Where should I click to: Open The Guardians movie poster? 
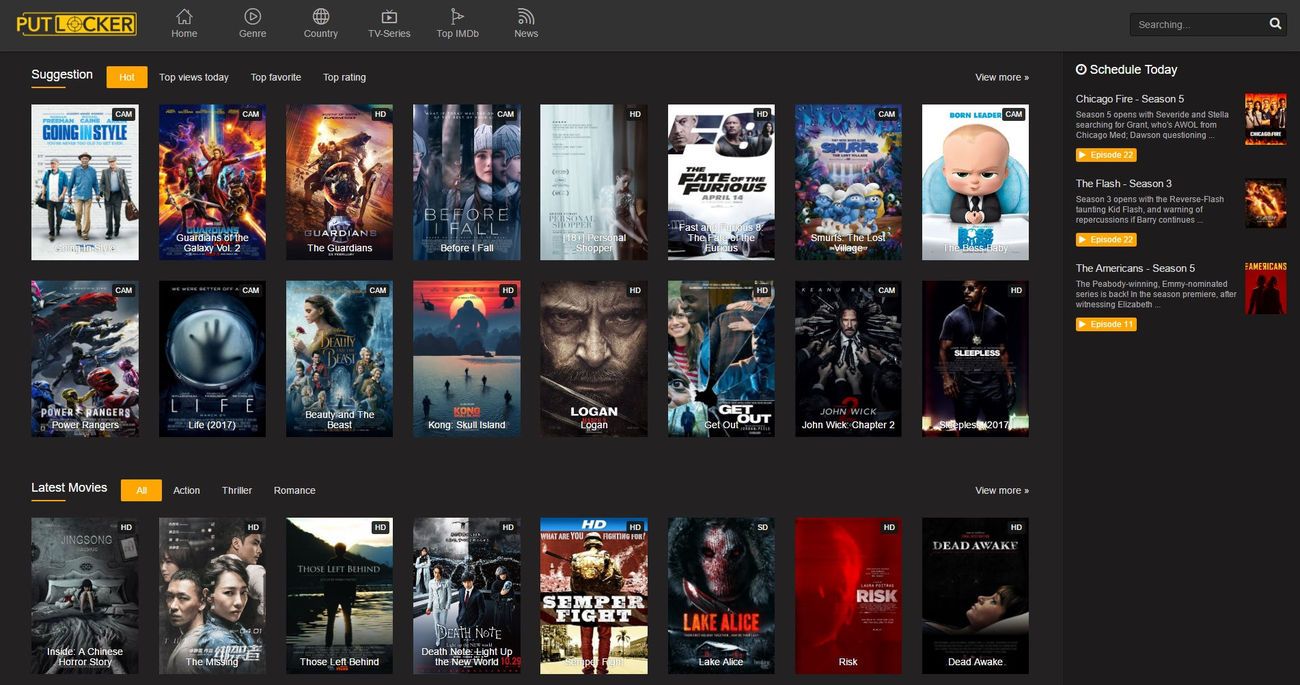[x=339, y=182]
